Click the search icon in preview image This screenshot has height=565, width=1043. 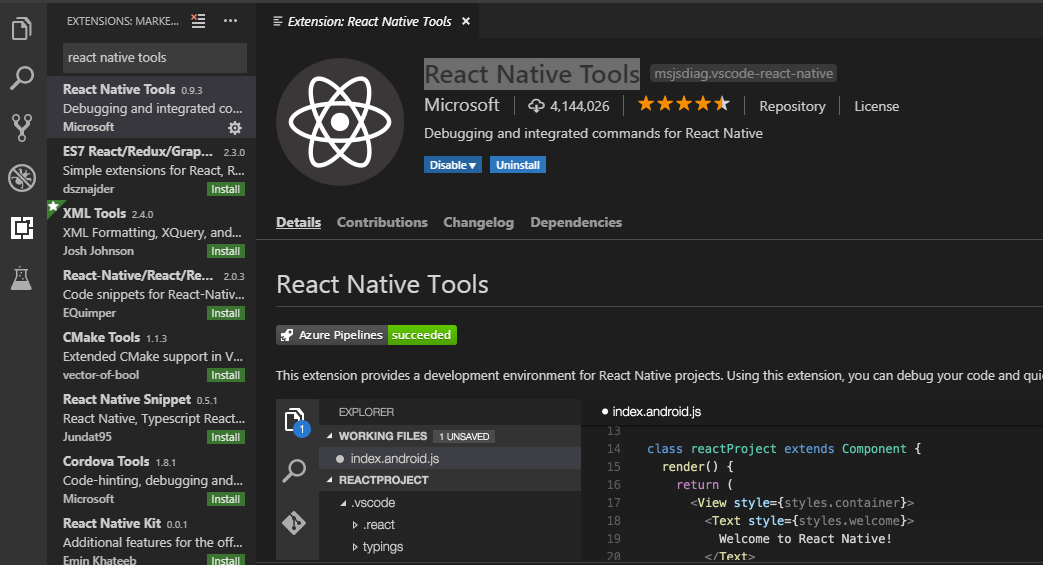[x=294, y=471]
